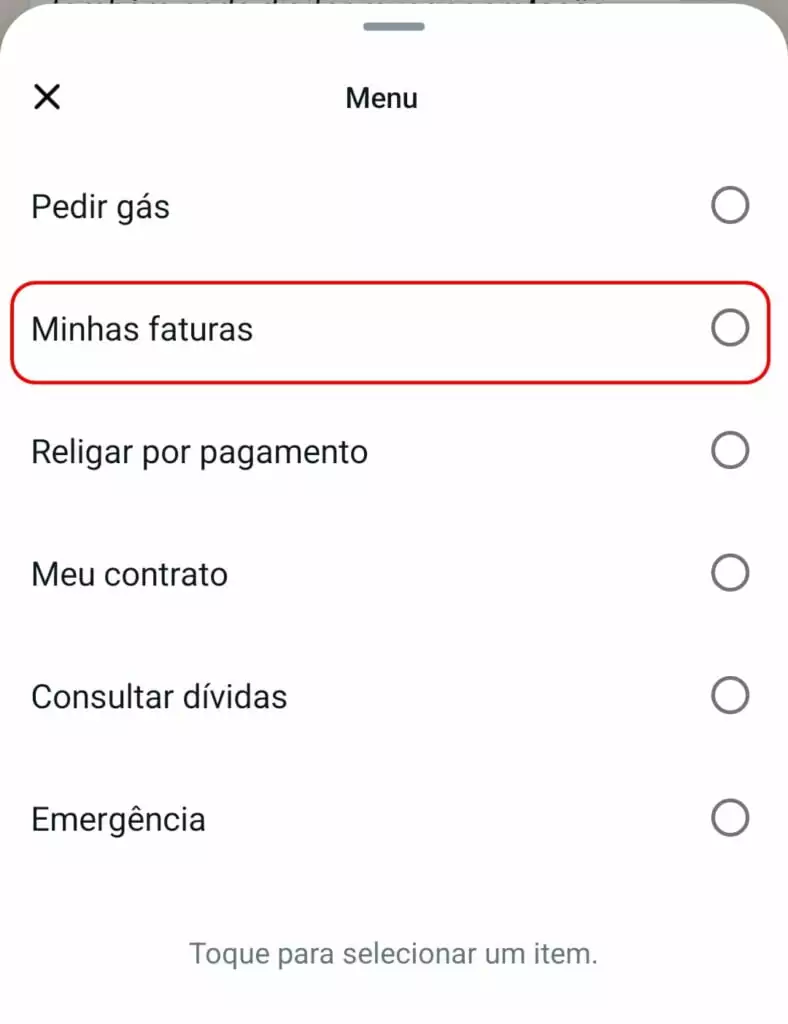The width and height of the screenshot is (788, 1024).
Task: Select the Emergência radio button
Action: (730, 818)
